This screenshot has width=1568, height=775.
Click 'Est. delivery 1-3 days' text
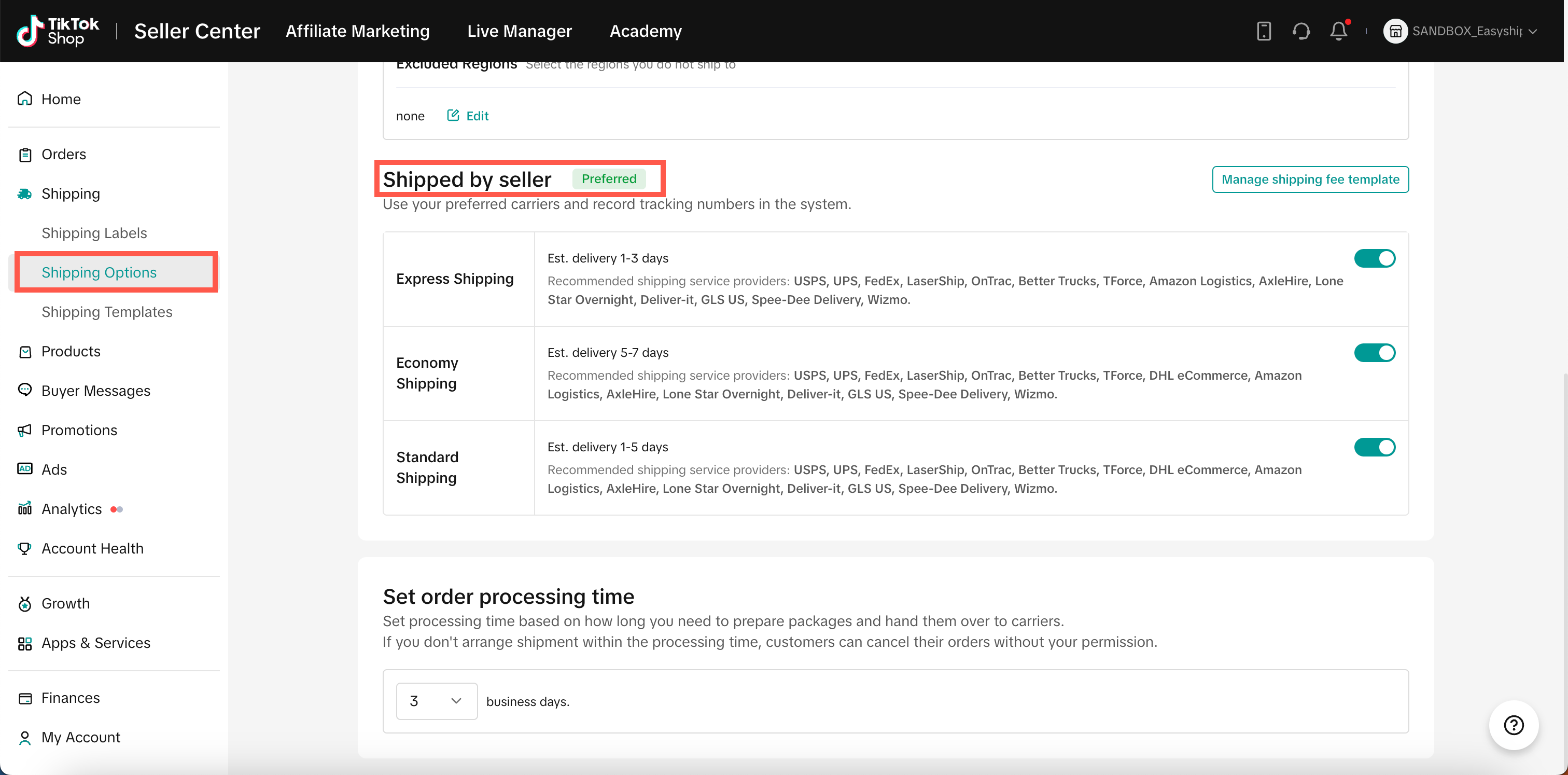608,258
